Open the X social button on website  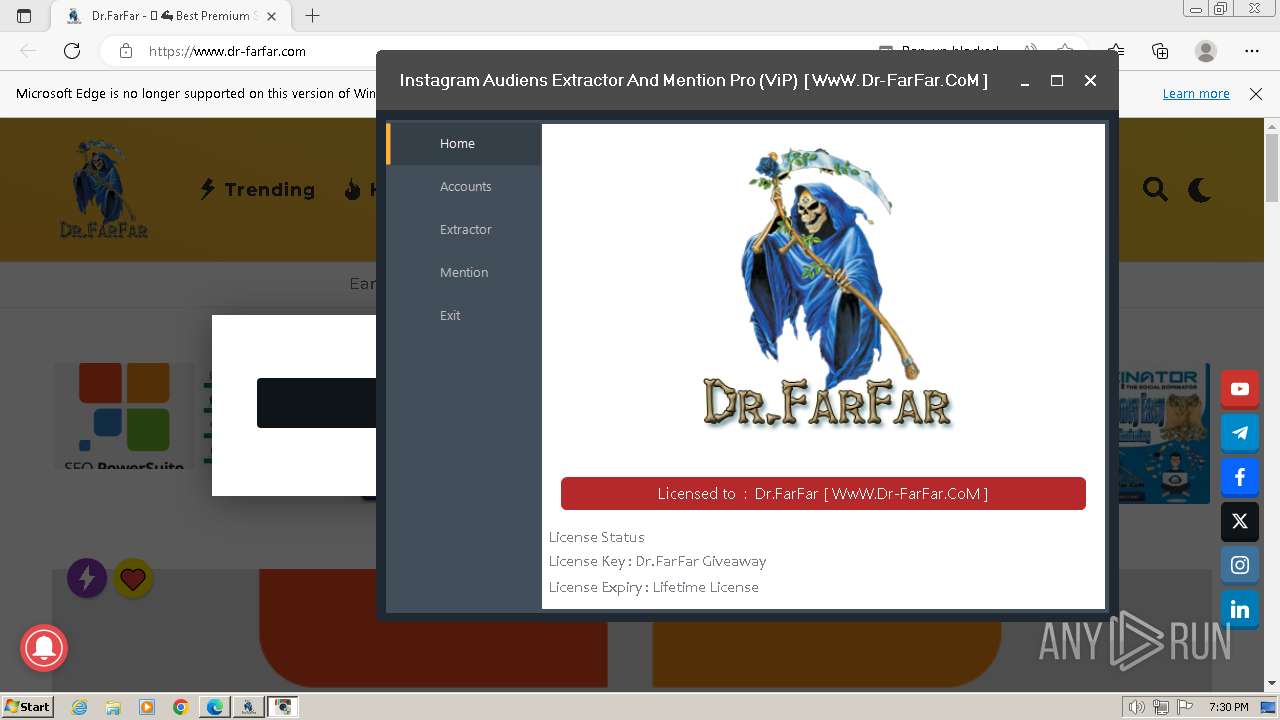click(x=1240, y=521)
